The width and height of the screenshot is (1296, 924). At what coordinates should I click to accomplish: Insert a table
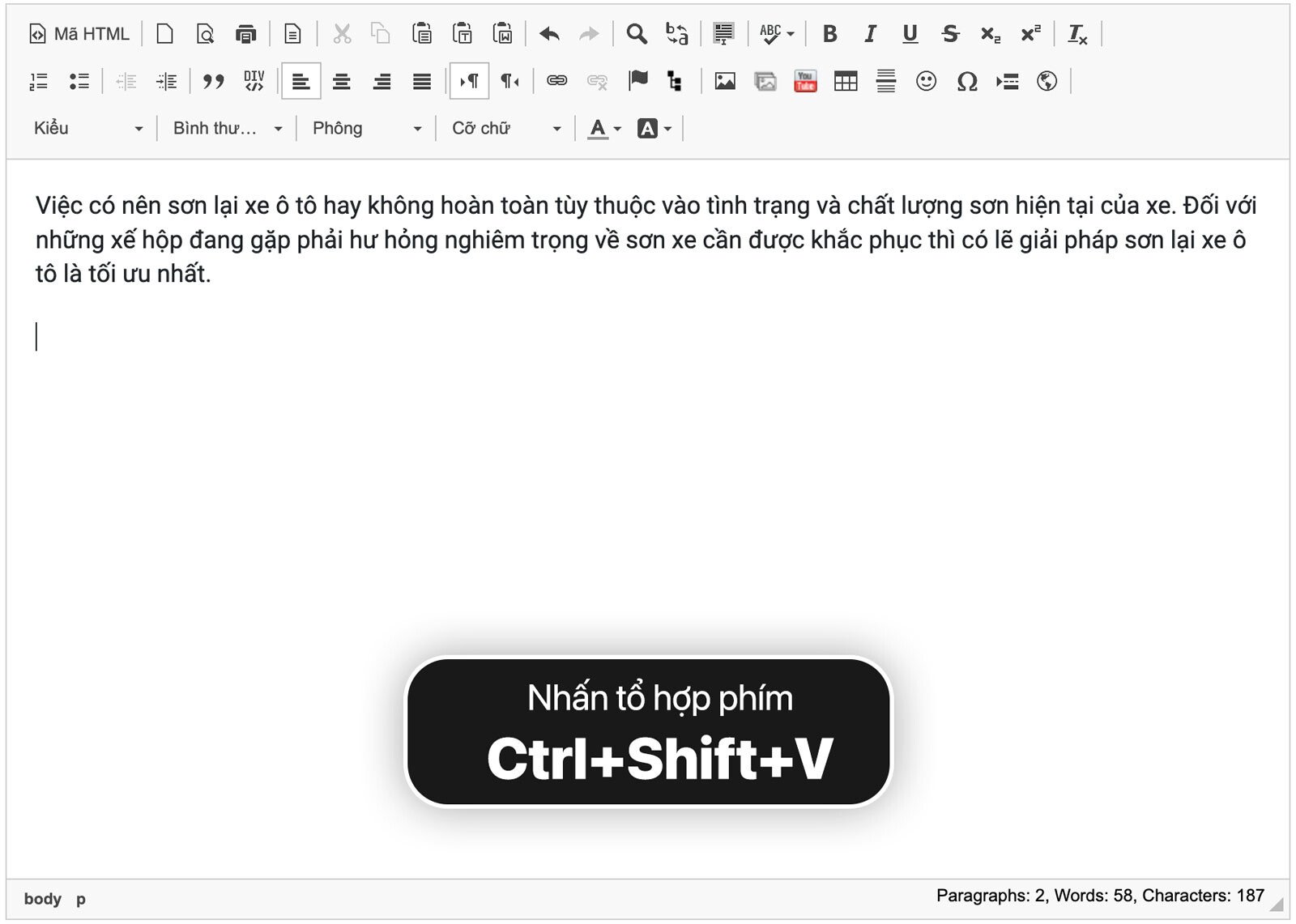click(x=846, y=81)
